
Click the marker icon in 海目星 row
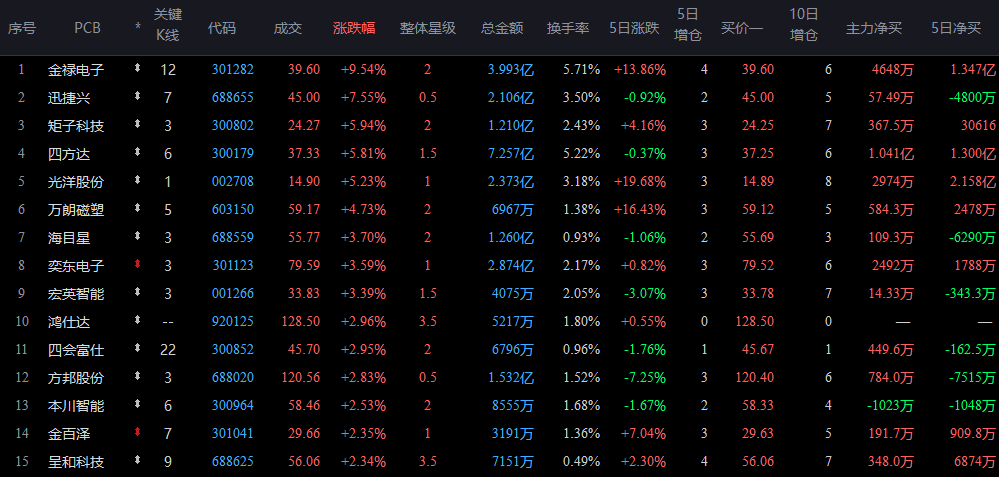[137, 236]
